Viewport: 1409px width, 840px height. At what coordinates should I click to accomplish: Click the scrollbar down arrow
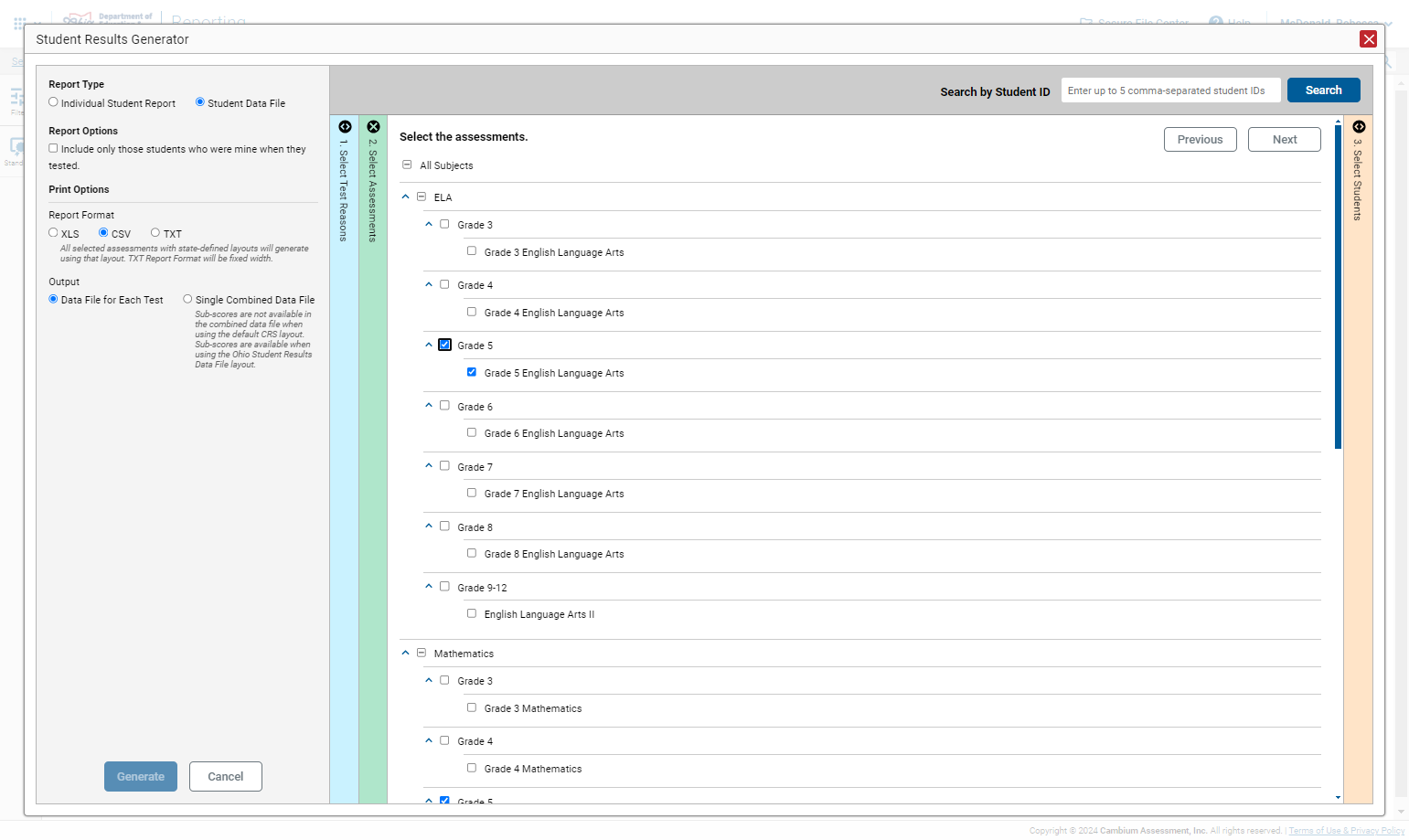click(x=1338, y=797)
